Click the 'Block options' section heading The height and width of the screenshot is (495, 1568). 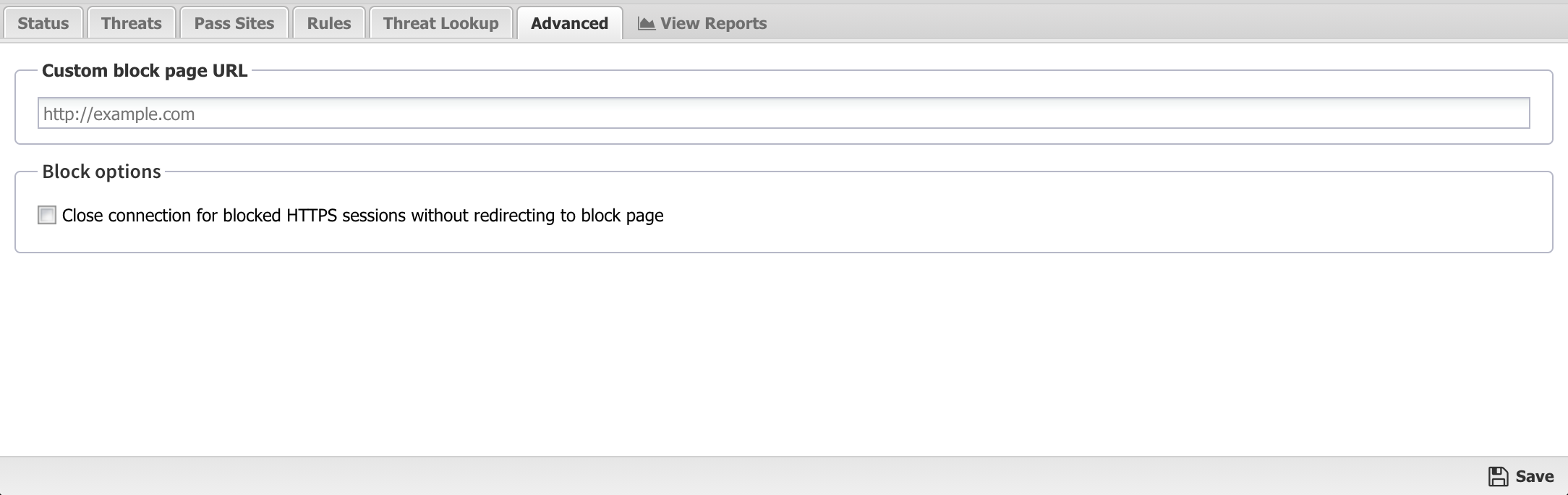tap(101, 172)
